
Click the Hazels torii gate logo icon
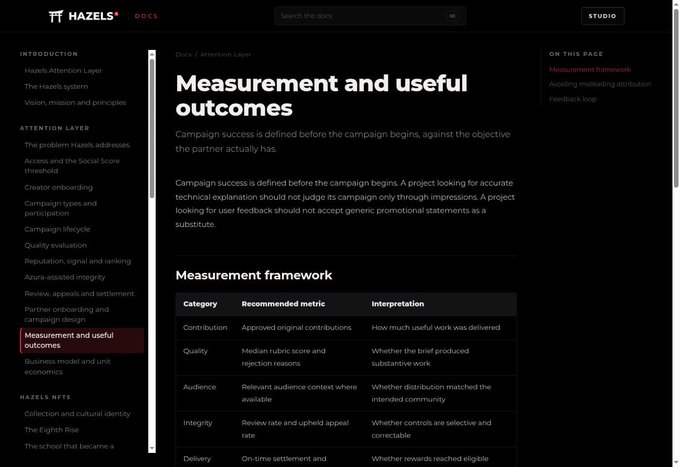(x=56, y=16)
